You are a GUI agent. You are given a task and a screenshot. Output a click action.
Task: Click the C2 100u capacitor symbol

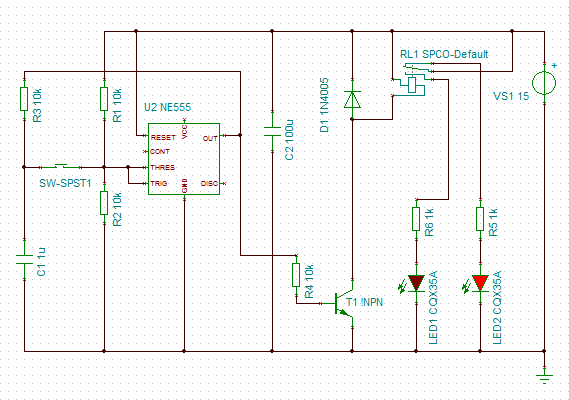[273, 132]
